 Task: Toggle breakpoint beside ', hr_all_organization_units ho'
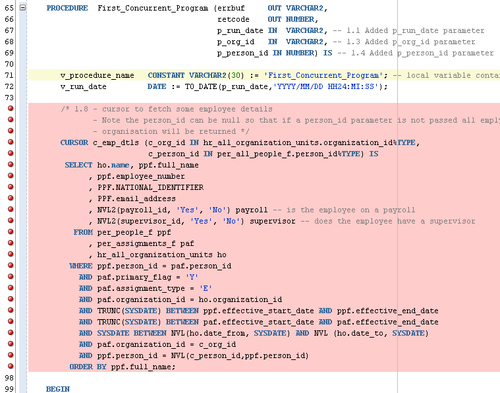11,254
